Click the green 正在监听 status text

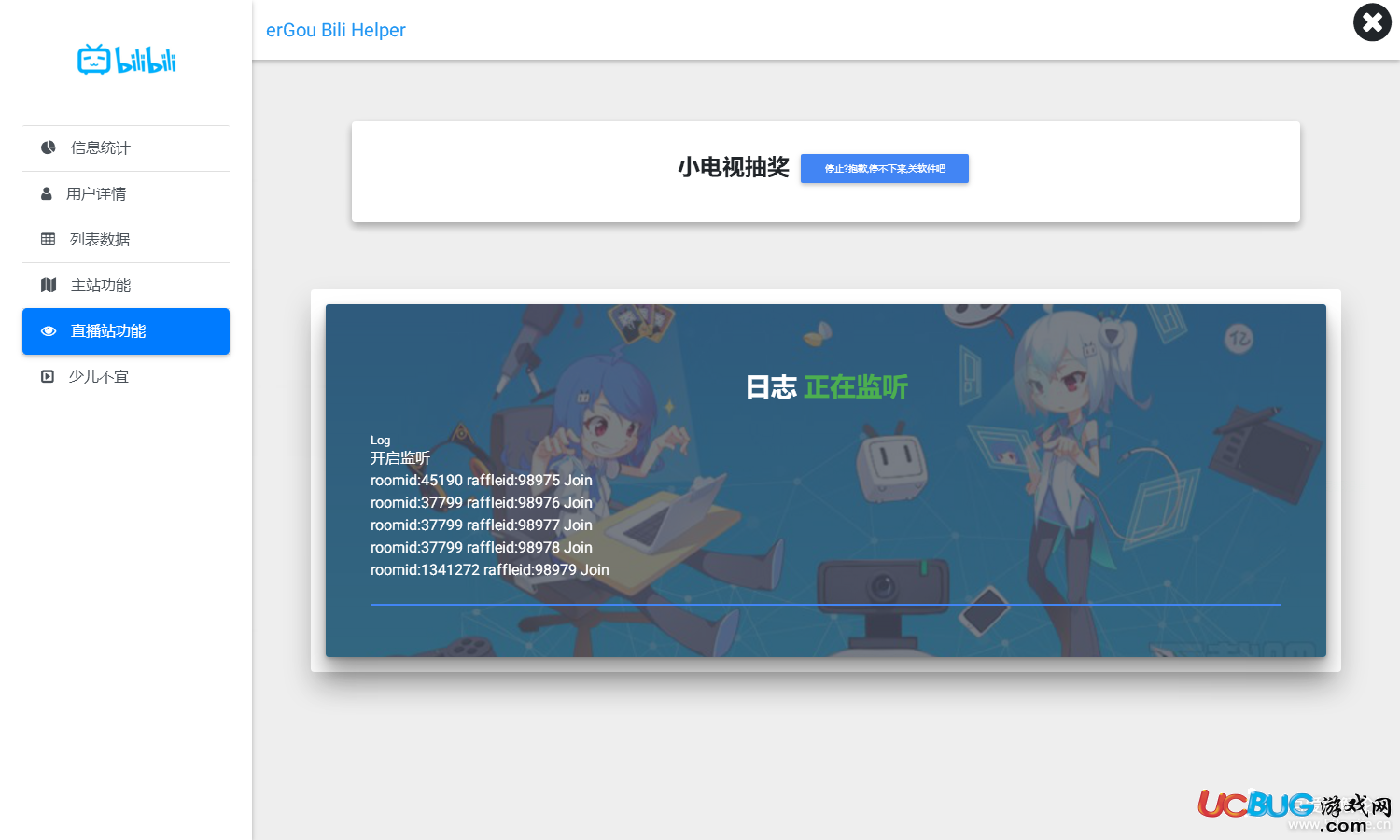(856, 387)
